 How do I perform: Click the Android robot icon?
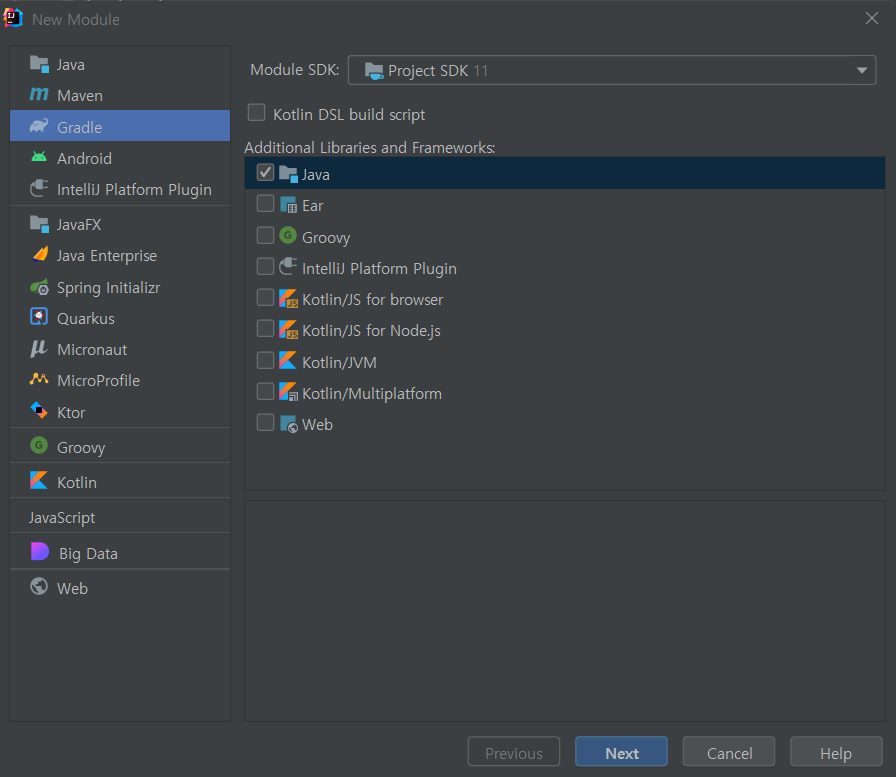click(x=39, y=157)
